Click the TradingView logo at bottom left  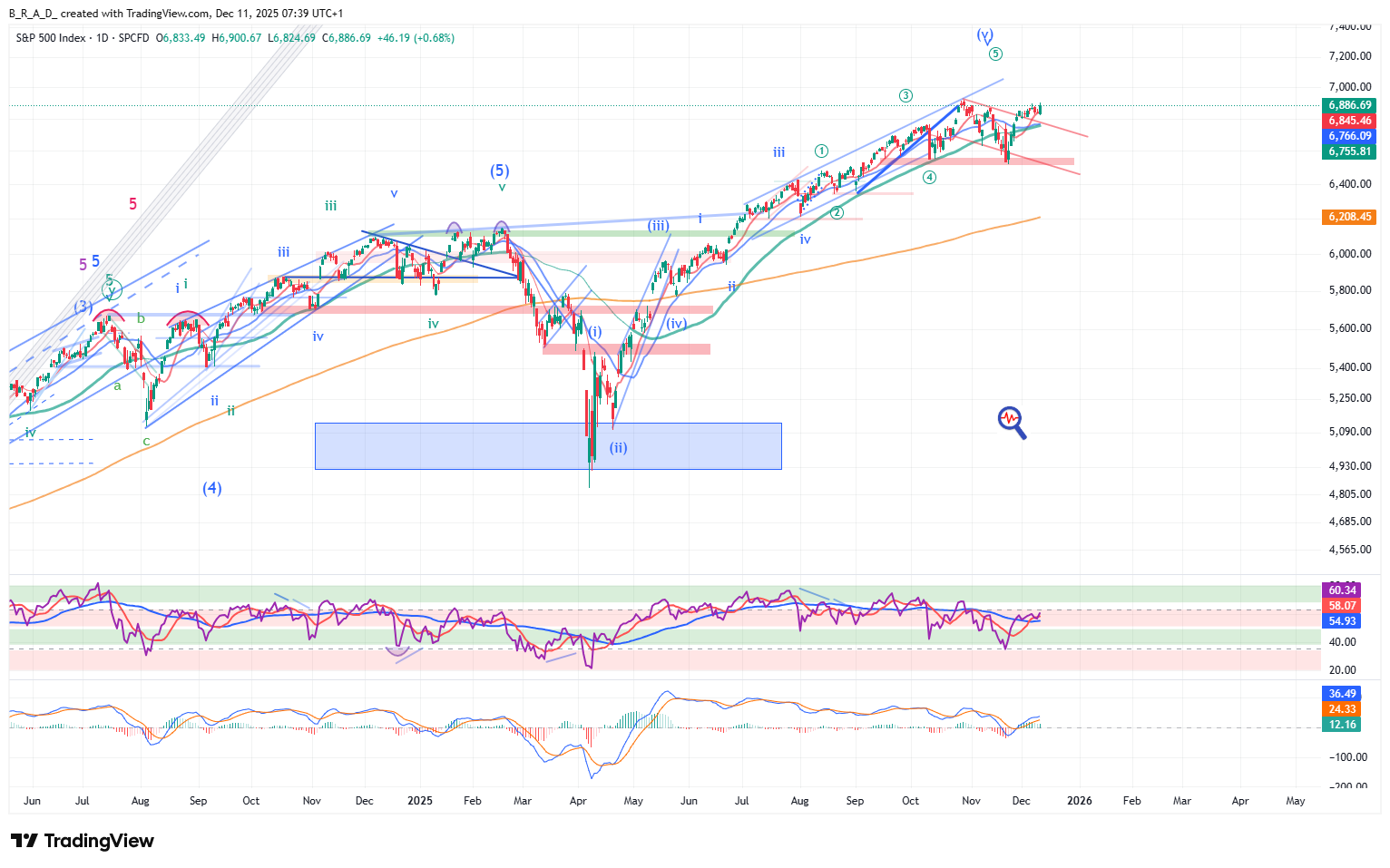tap(83, 841)
